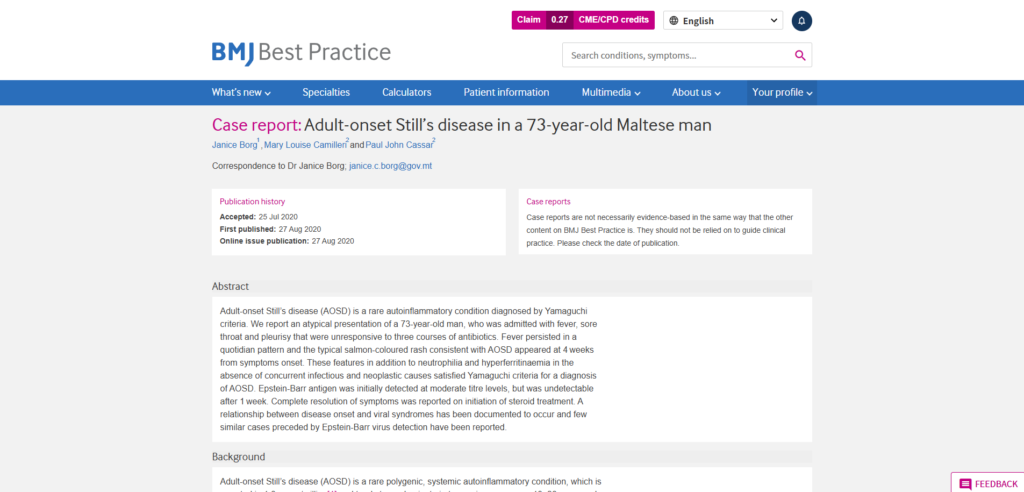The image size is (1024, 492).
Task: Go to the Calculators page
Action: pos(407,92)
